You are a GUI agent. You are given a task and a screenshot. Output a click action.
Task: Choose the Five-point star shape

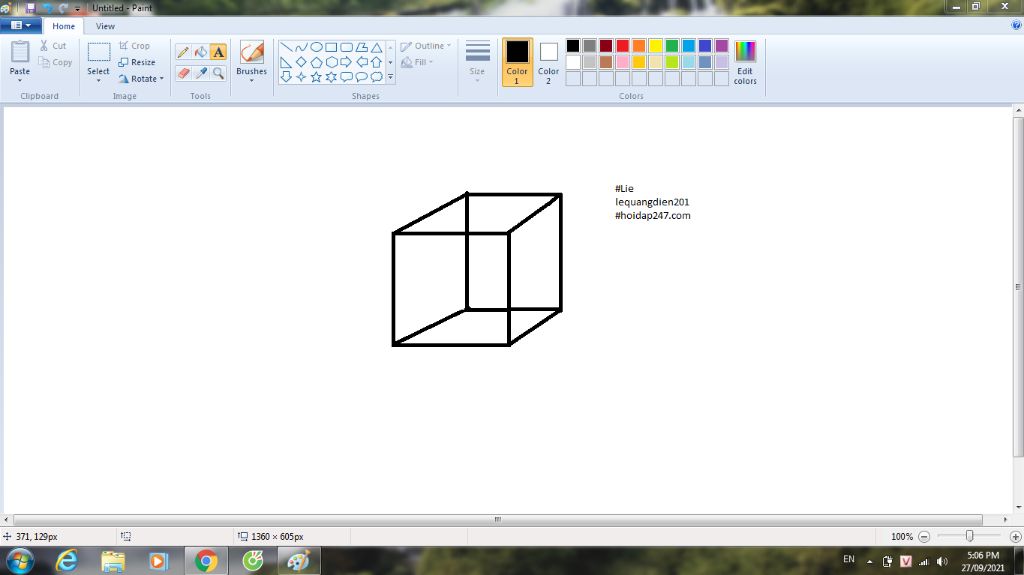316,76
